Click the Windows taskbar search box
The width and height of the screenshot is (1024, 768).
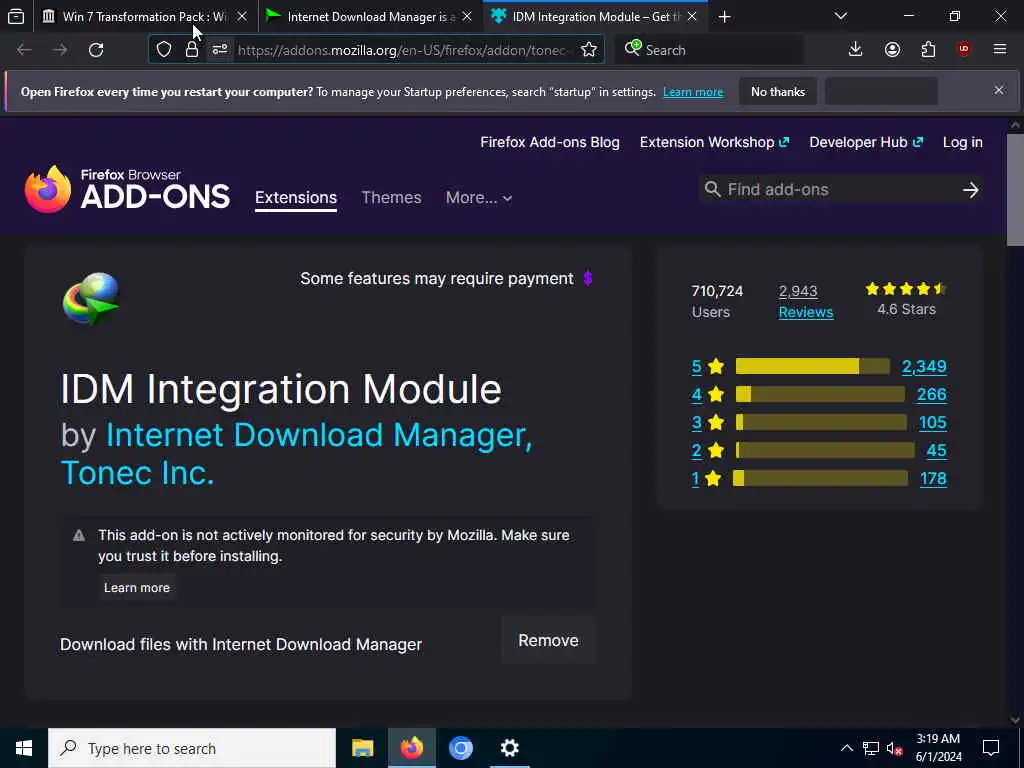192,748
